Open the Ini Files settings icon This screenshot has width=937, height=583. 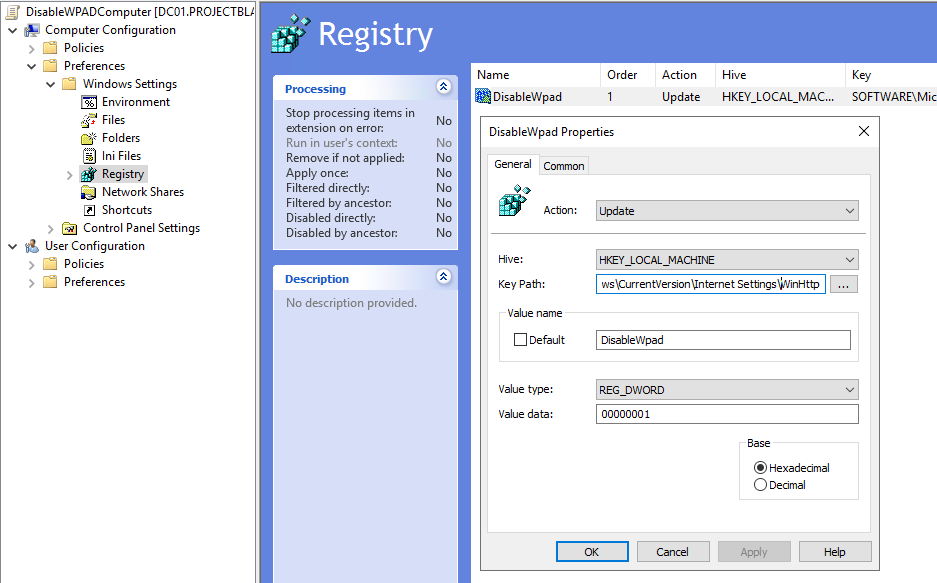click(x=88, y=155)
